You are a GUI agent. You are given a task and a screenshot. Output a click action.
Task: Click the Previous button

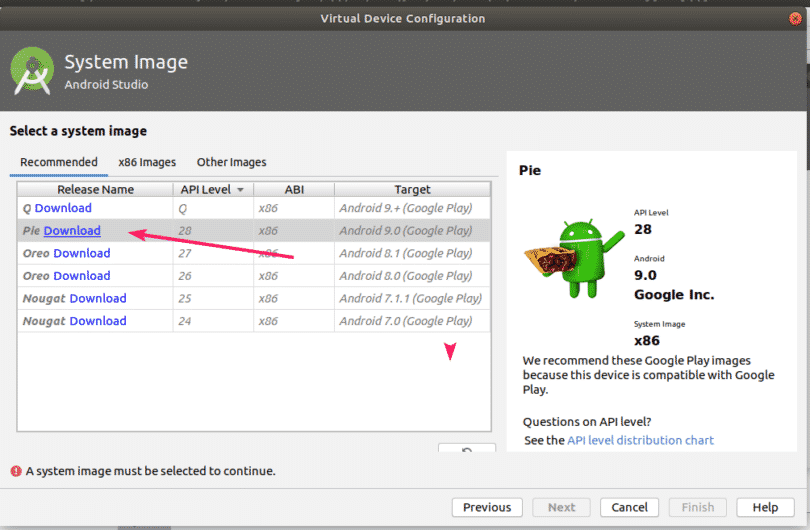point(487,507)
